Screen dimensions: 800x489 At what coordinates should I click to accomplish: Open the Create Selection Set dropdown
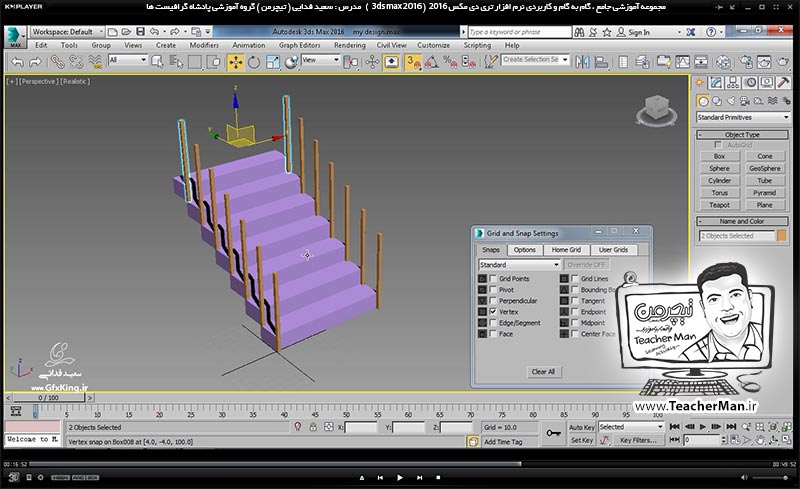tap(535, 60)
